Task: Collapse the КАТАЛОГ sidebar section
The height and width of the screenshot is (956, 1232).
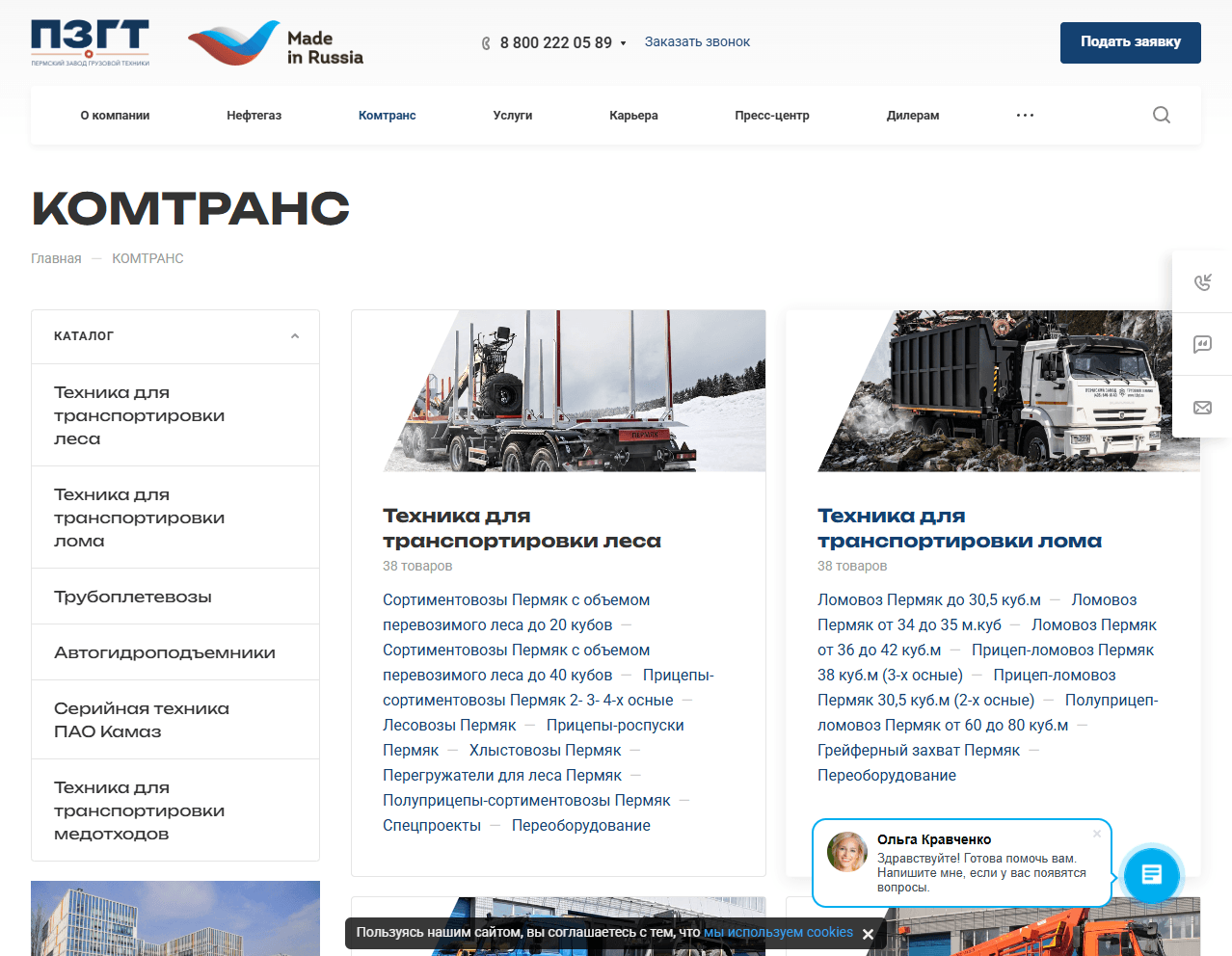Action: coord(295,336)
